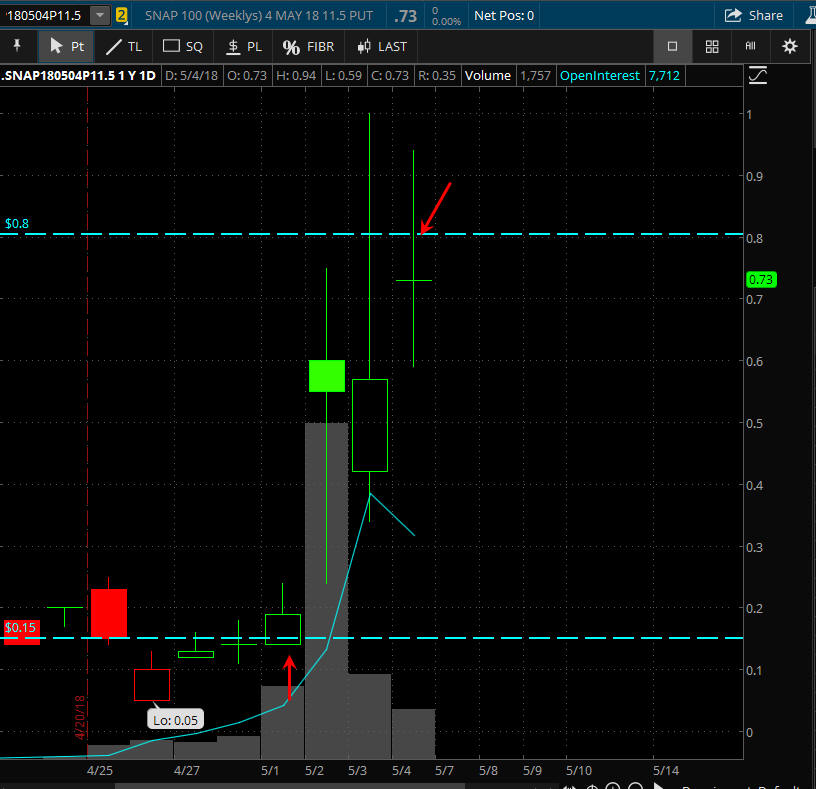Click the Share button
816x789 pixels.
click(x=754, y=15)
